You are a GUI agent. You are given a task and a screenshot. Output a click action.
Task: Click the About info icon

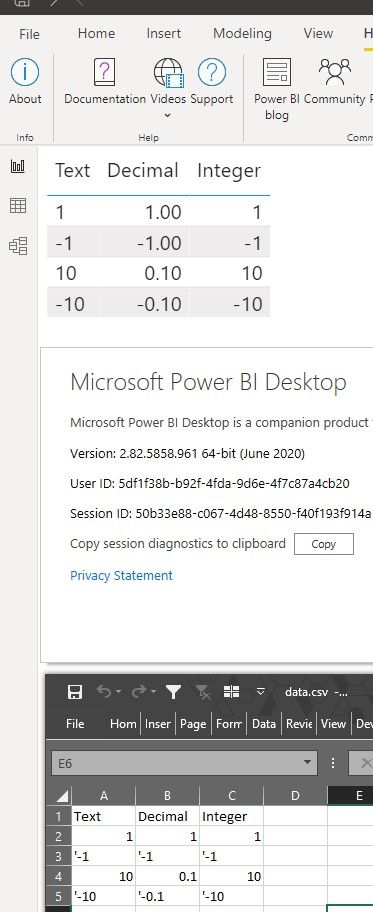click(x=25, y=73)
